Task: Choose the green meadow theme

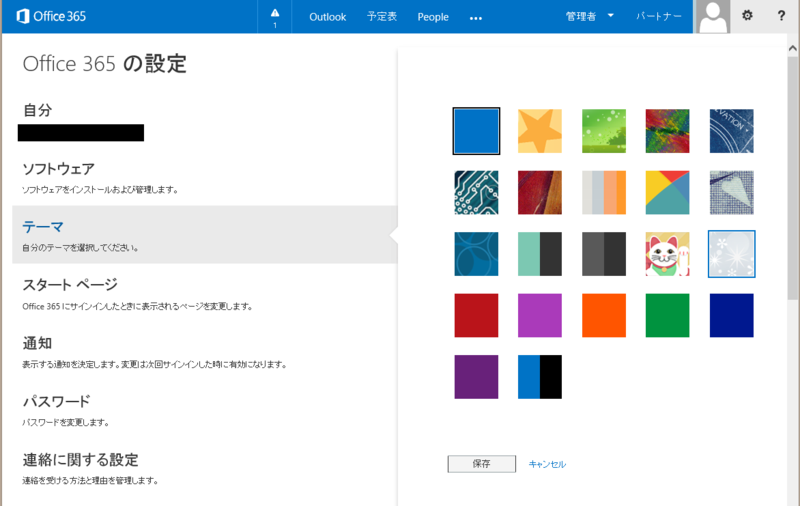Action: coord(604,131)
